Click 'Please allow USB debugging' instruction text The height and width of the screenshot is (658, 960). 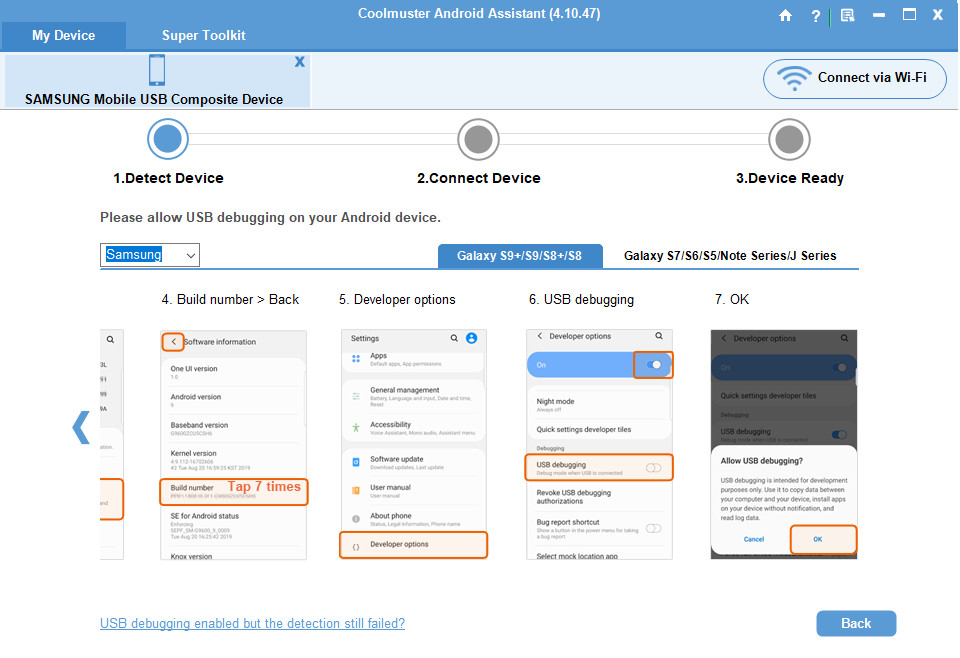click(x=270, y=217)
